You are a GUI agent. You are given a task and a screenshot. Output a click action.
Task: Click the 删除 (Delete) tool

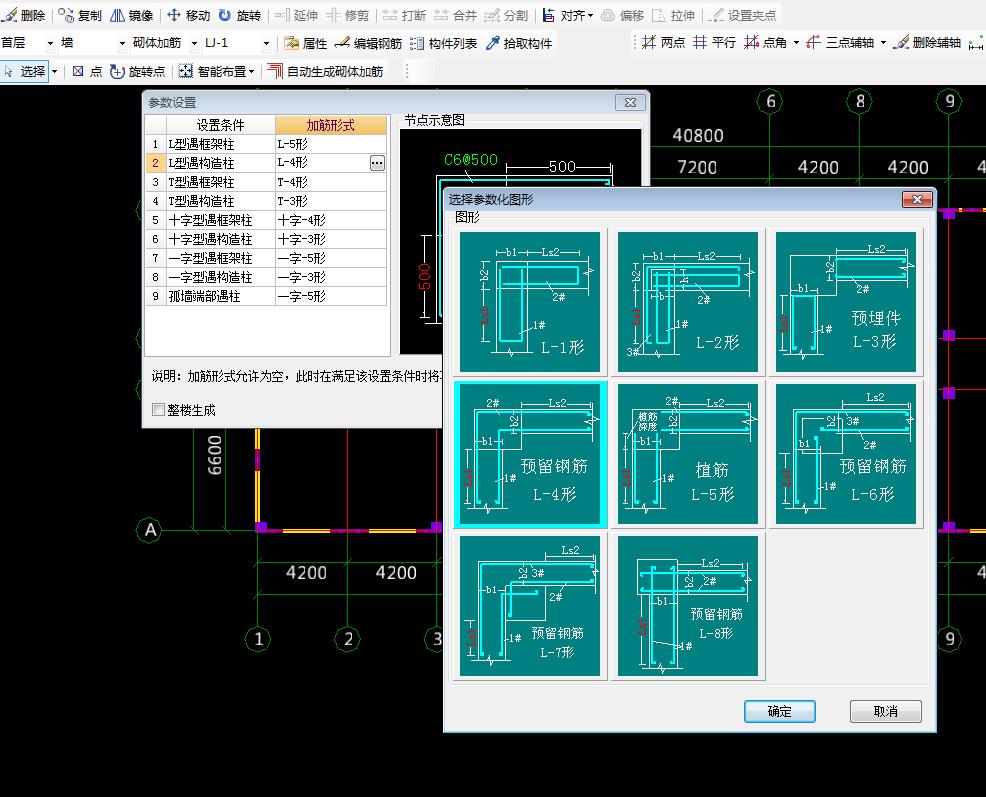23,15
